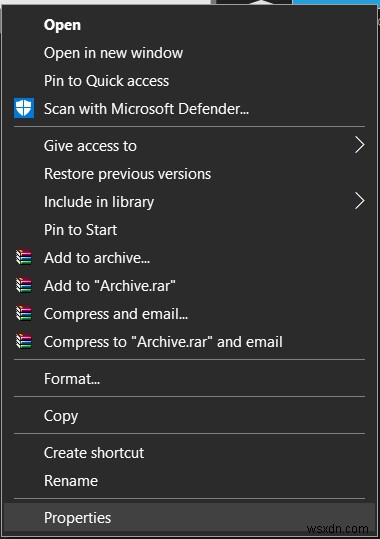Click the WinRAR icon beside Add to "Archive.rar"

click(24, 285)
